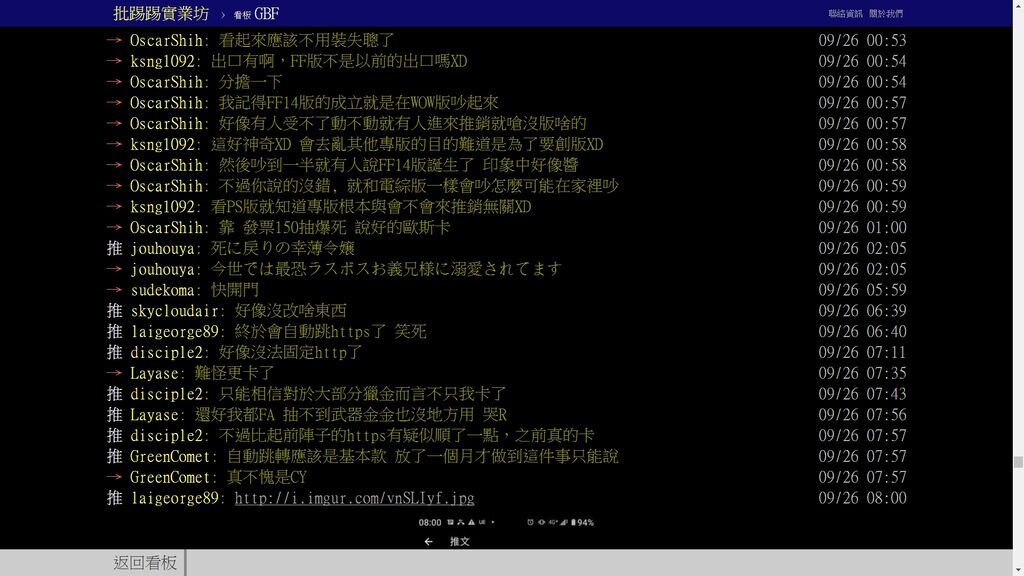Click the breadcrumb chevron after 批踢踢實業坊
Image resolution: width=1024 pixels, height=576 pixels.
[223, 14]
